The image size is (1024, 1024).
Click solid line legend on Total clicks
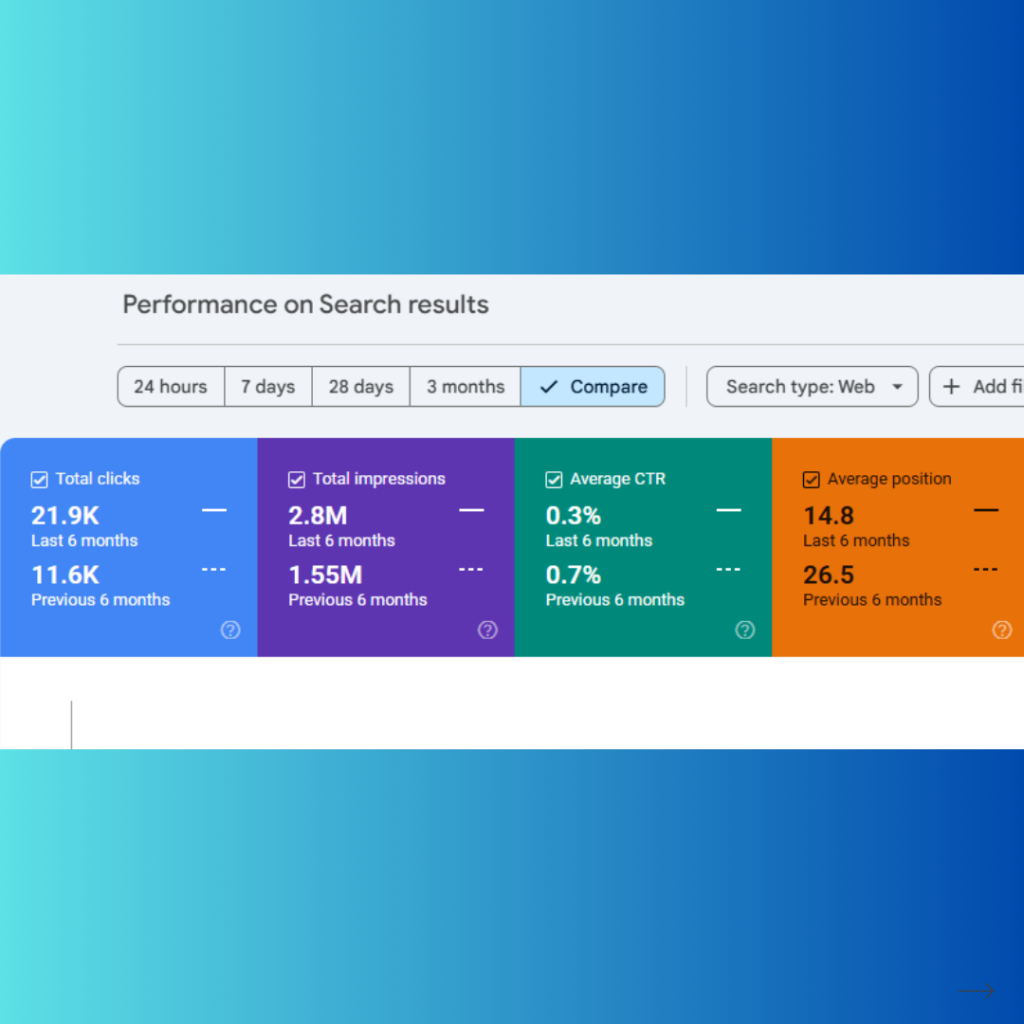tap(214, 511)
